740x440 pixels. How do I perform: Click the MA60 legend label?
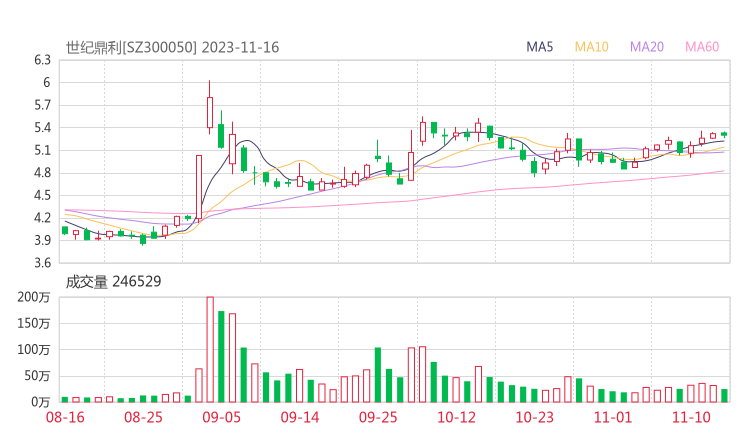702,47
